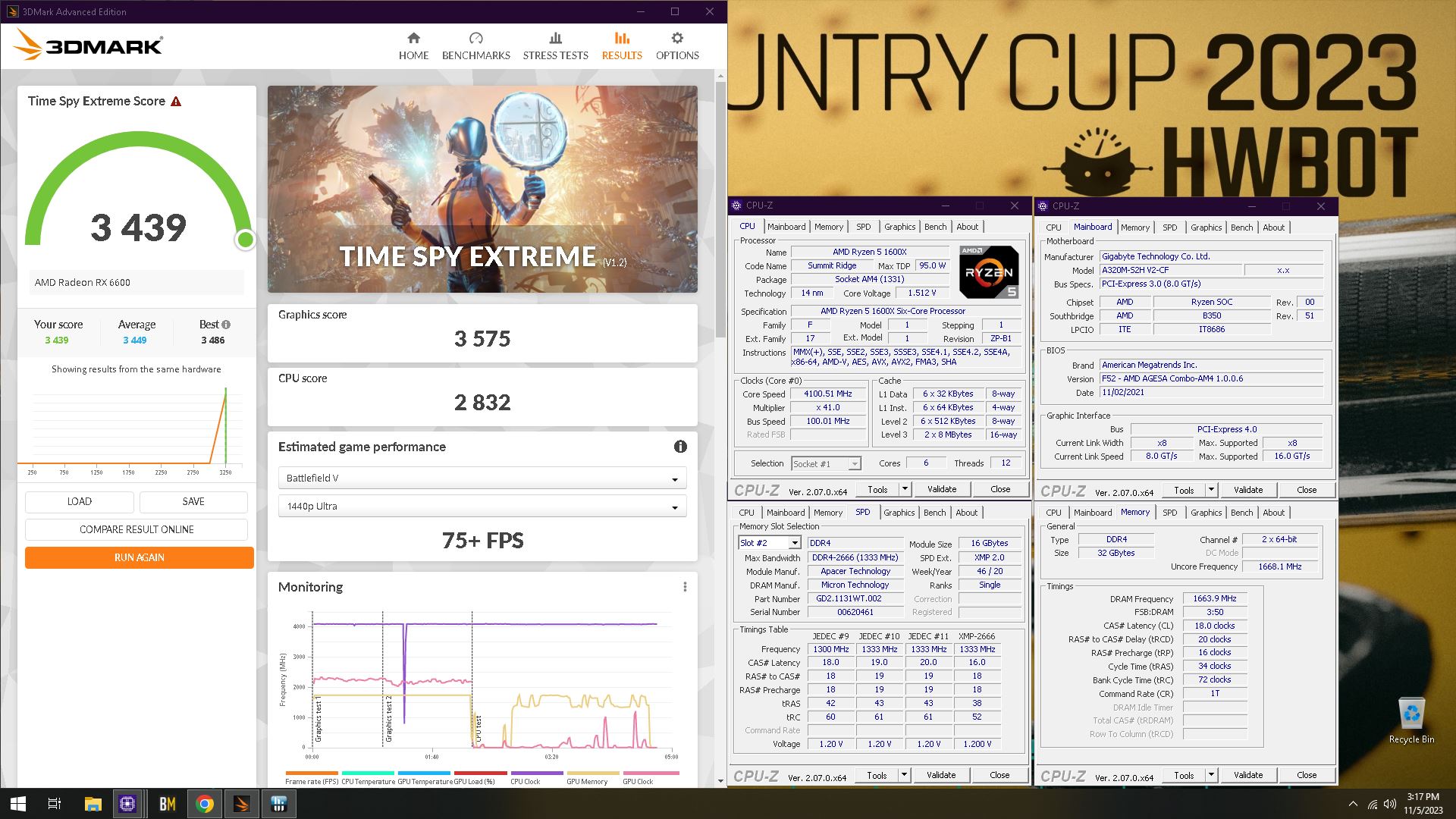The image size is (1456, 819).
Task: Click the GPU Memory legend color
Action: [x=593, y=773]
